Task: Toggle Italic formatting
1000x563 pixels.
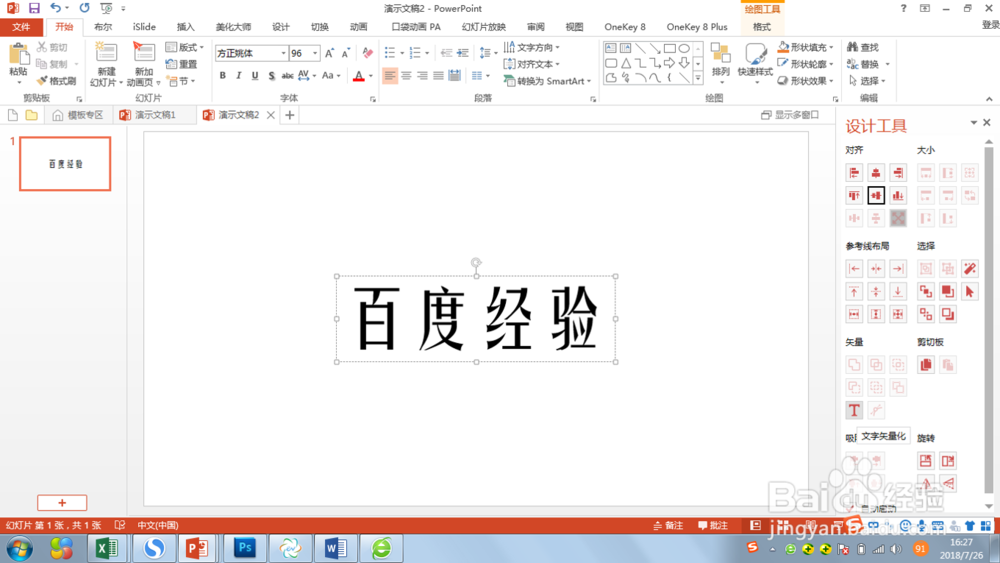Action: tap(239, 76)
